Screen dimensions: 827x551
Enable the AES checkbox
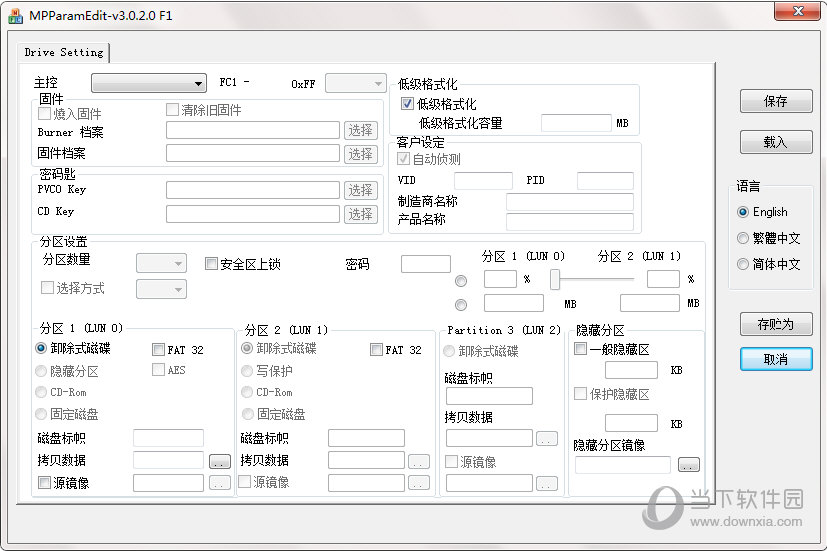pos(158,370)
